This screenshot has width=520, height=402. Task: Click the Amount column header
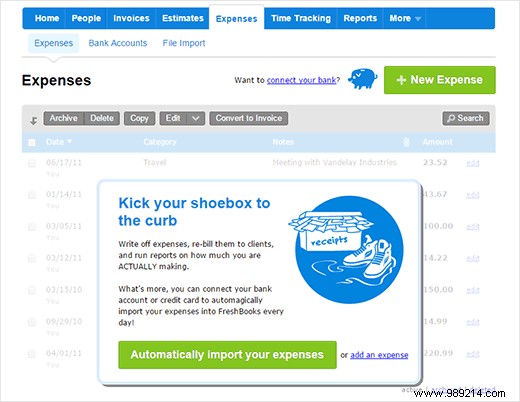pos(437,142)
